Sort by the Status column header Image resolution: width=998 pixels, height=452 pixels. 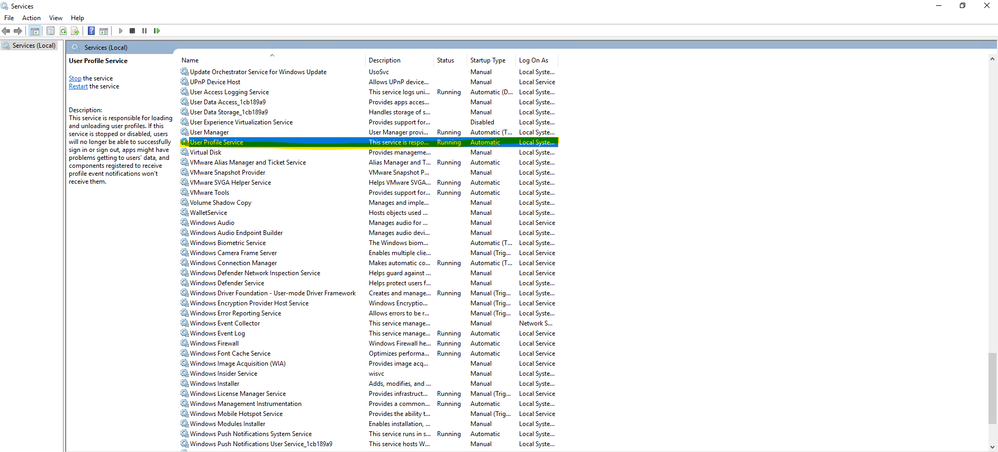[x=450, y=60]
